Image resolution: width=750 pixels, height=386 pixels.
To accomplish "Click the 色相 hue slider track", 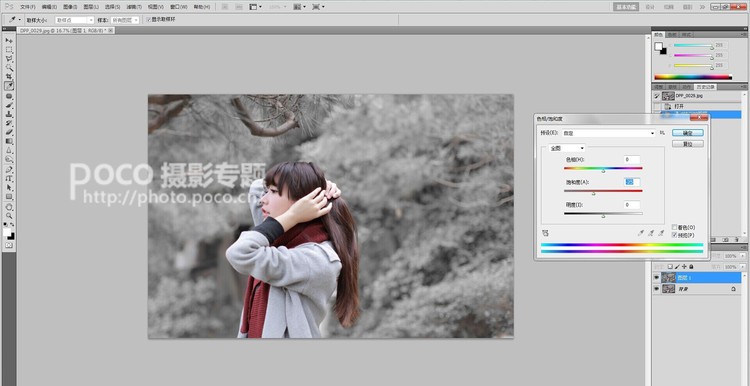I will coord(603,168).
